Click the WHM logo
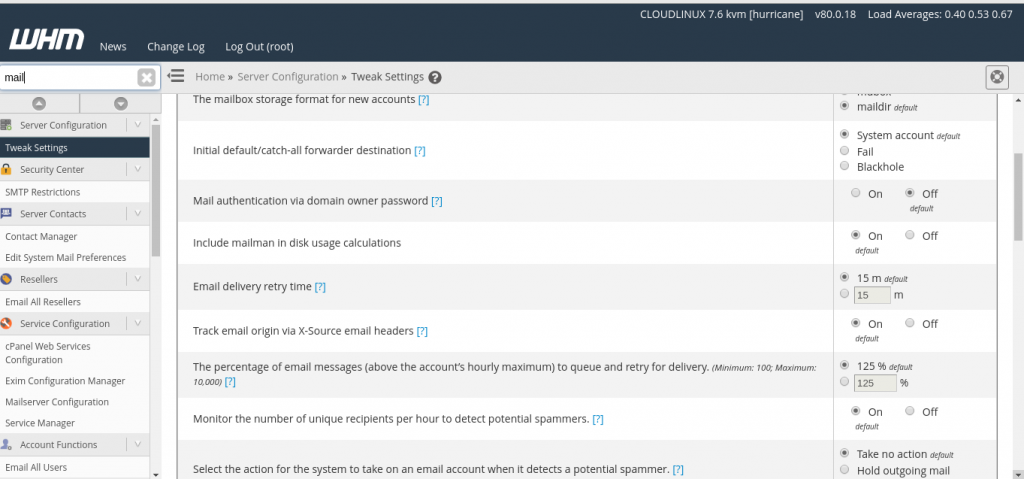 (x=46, y=40)
